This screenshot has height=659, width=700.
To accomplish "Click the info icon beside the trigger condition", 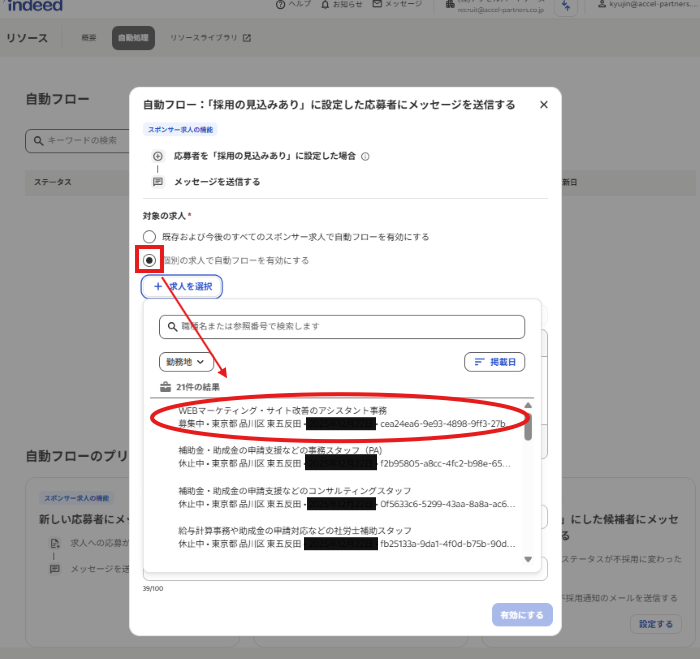I will click(x=365, y=157).
